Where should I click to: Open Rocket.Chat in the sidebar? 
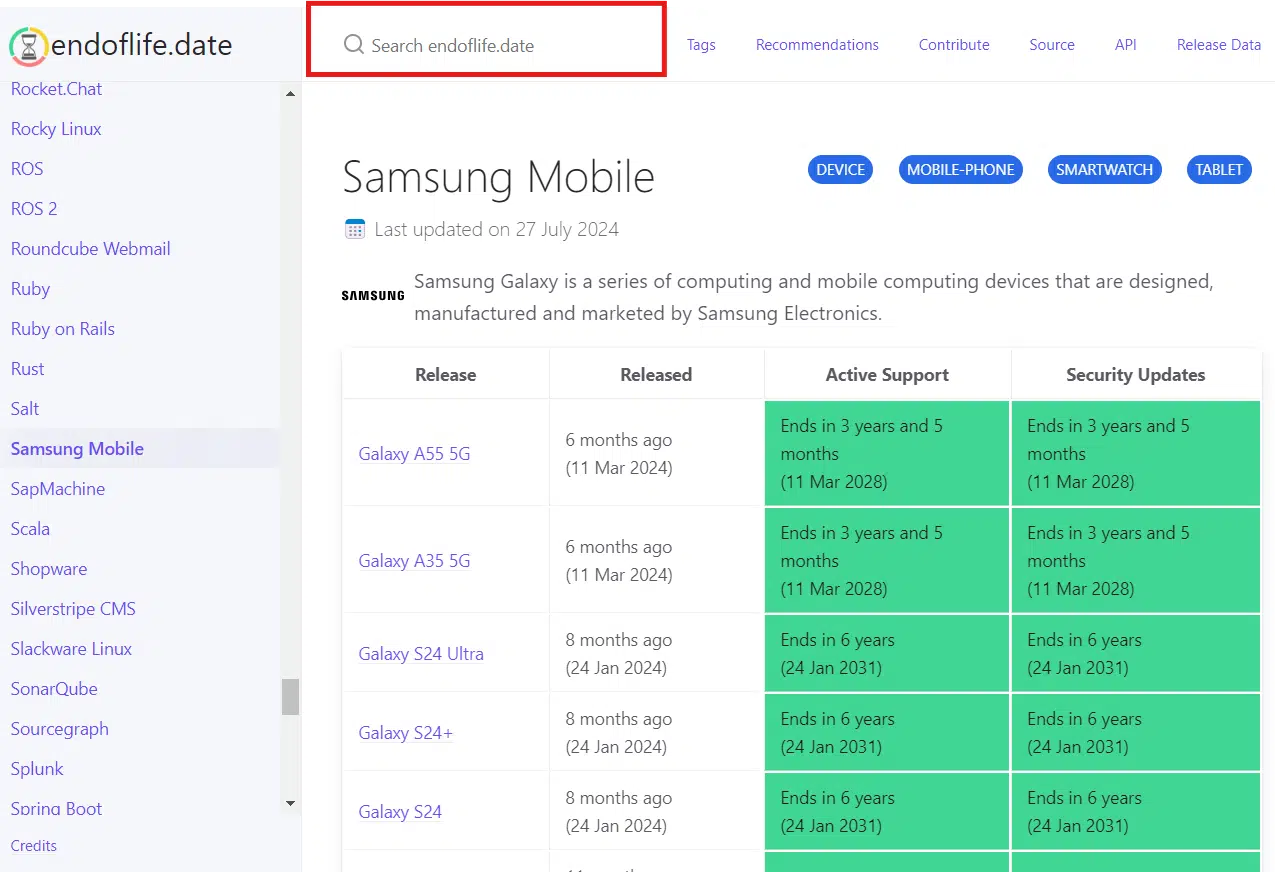click(x=56, y=89)
